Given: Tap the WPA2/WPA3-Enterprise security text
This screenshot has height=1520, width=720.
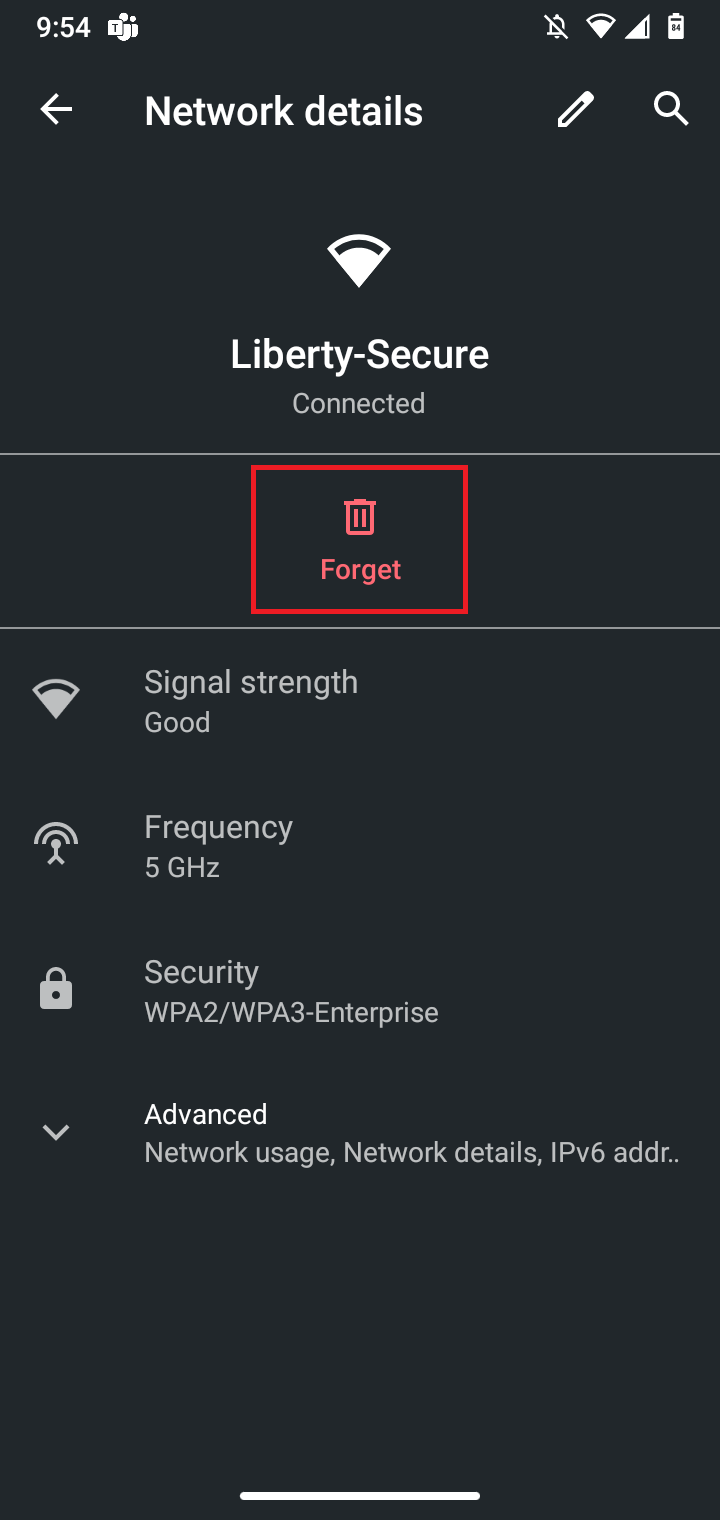Looking at the screenshot, I should [x=291, y=1012].
